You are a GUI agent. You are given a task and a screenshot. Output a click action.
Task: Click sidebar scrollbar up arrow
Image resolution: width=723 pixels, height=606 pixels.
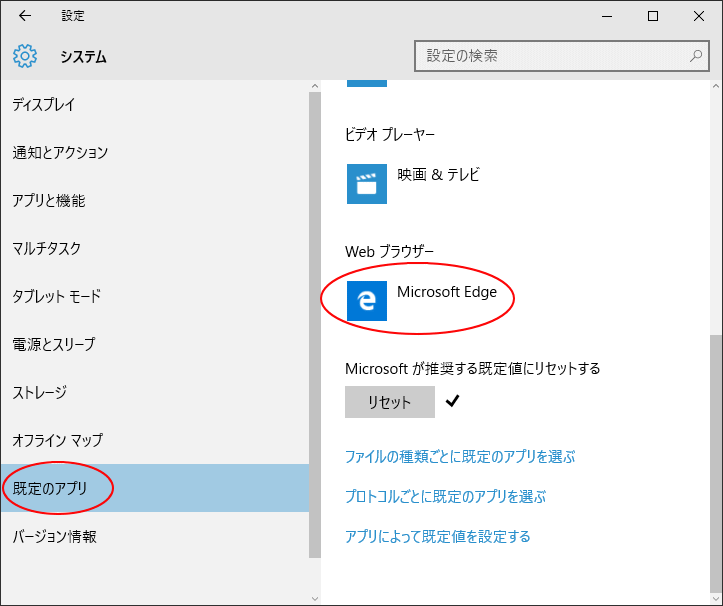coord(315,86)
